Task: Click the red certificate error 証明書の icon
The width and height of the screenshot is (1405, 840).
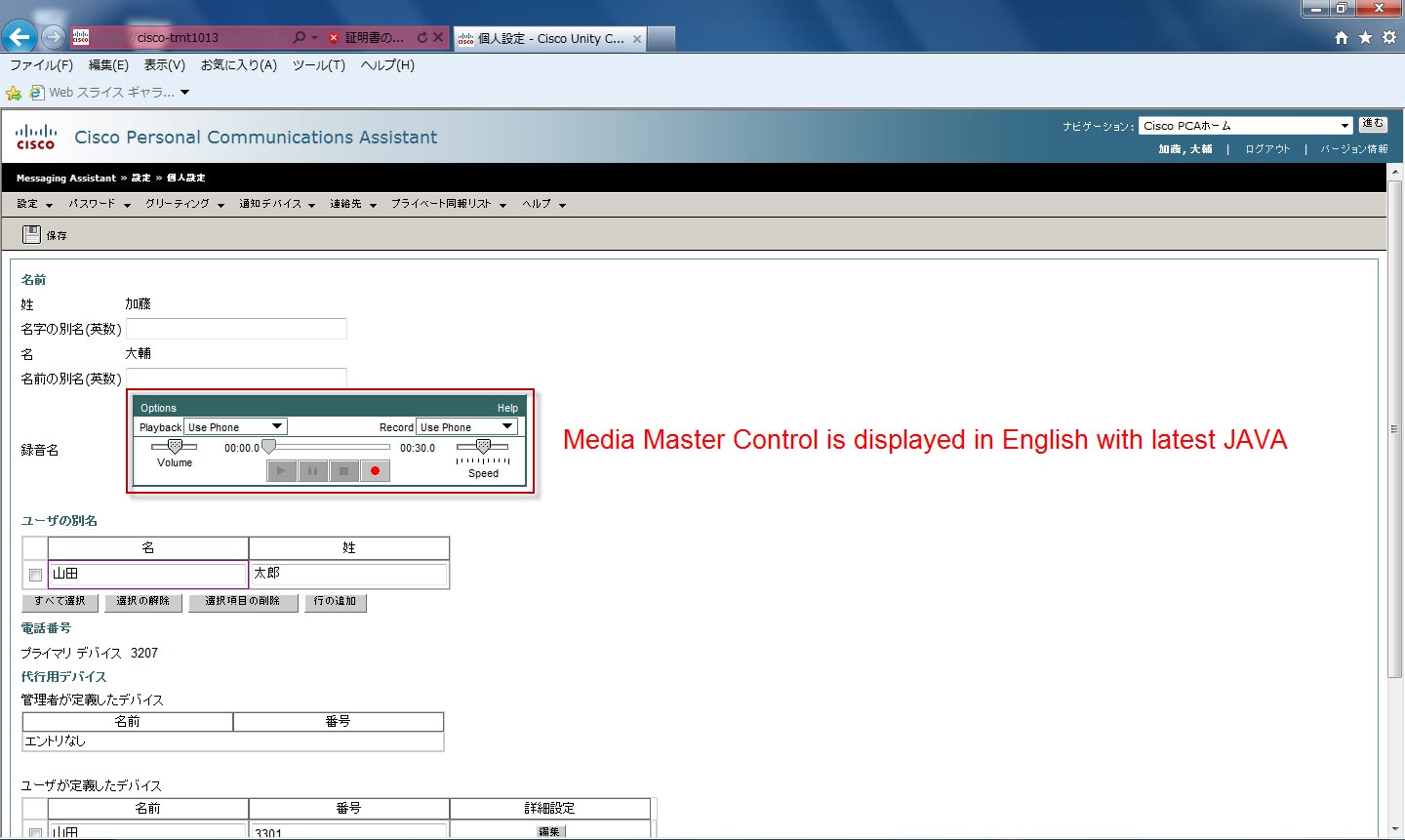Action: coord(333,38)
